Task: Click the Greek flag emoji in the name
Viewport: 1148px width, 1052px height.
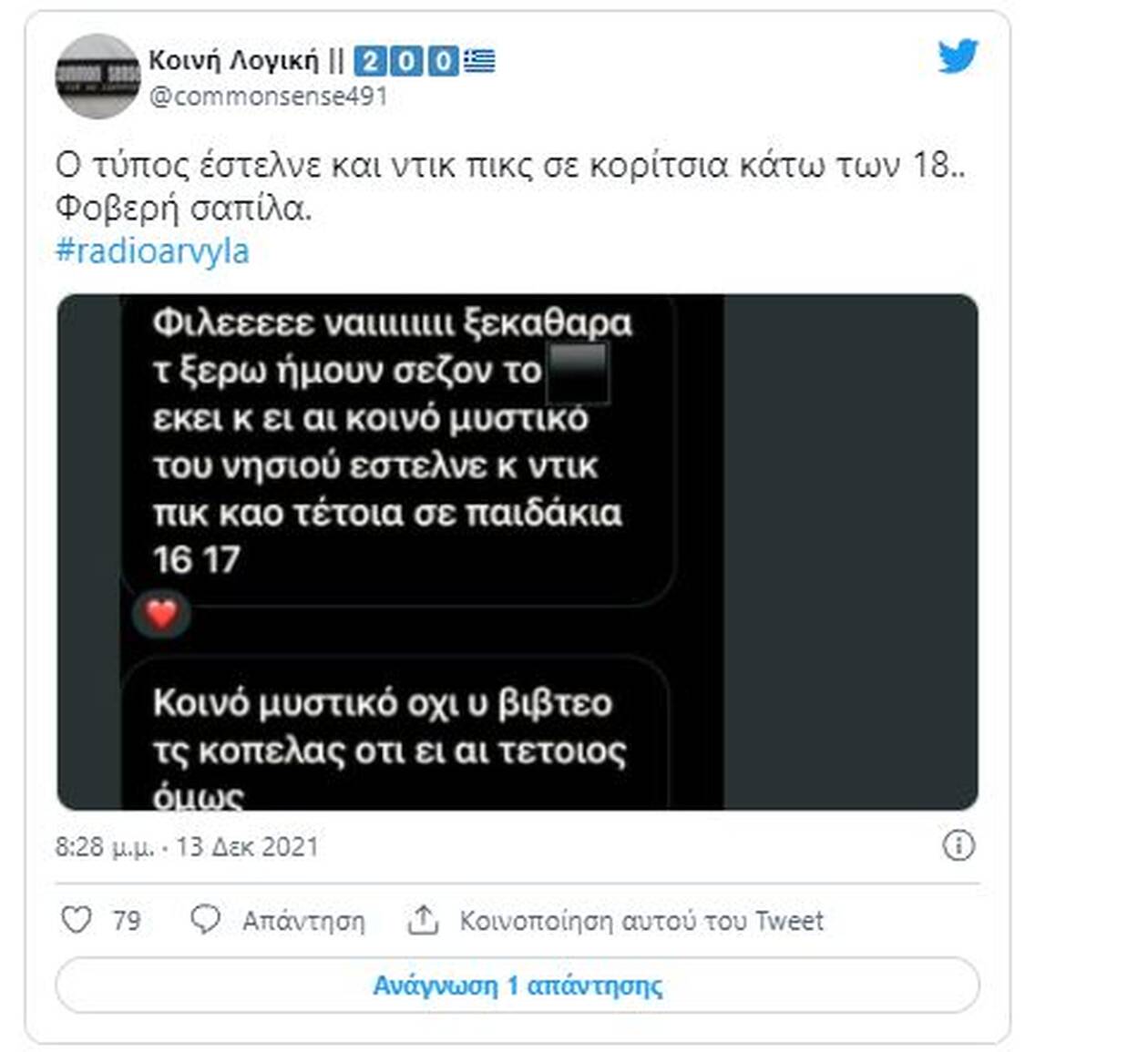Action: pos(479,61)
